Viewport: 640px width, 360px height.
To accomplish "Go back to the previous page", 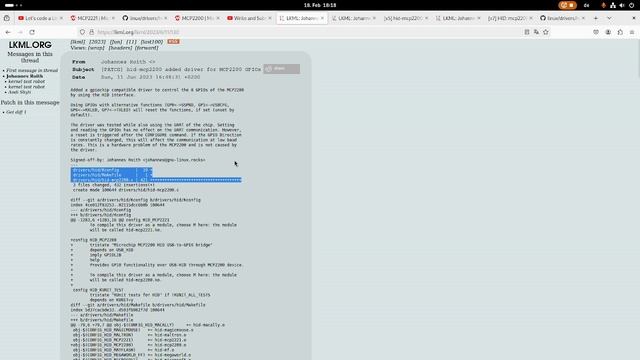I will tap(8, 32).
